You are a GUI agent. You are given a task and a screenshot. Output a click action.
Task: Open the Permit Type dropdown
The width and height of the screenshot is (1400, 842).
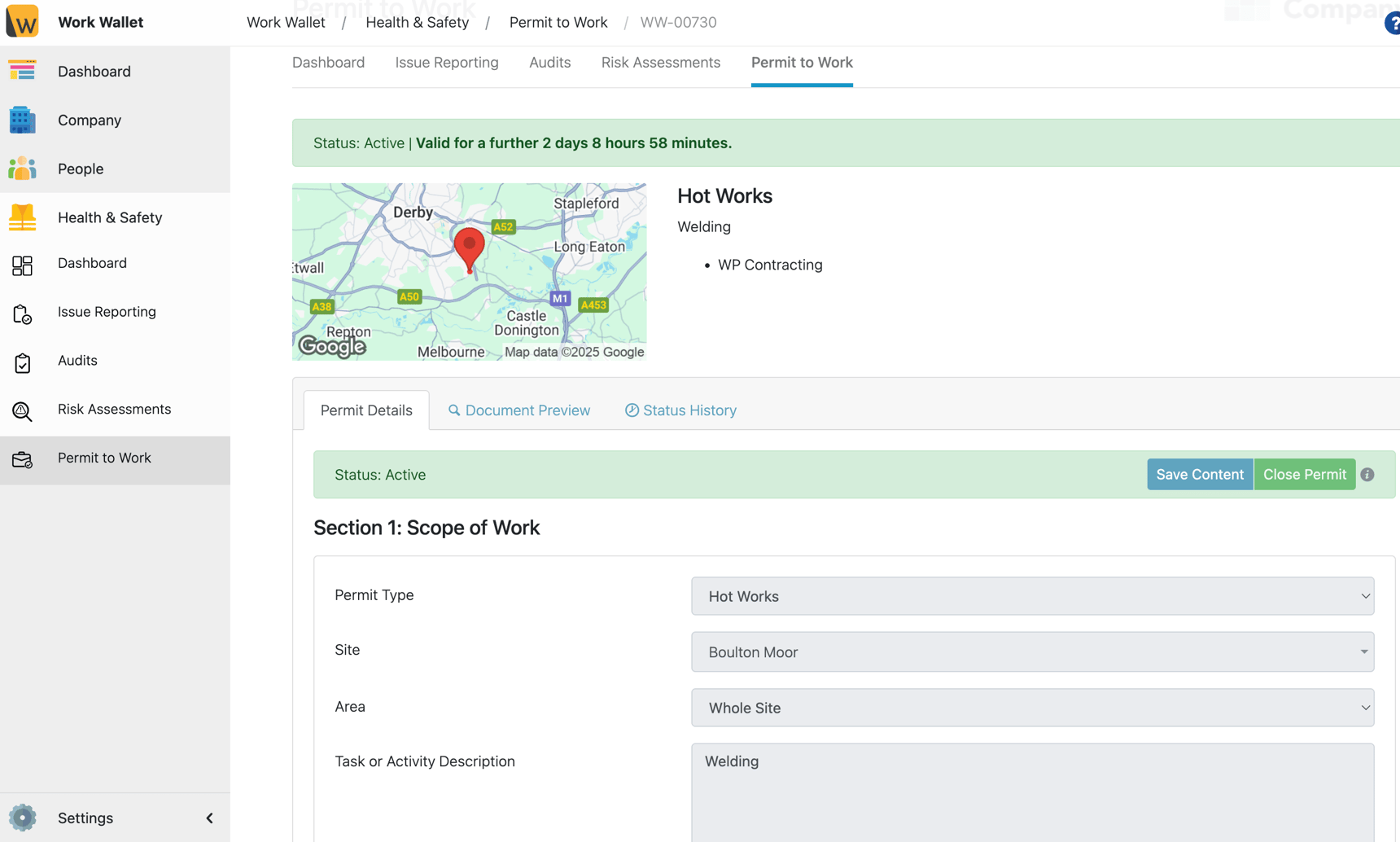pos(1032,596)
